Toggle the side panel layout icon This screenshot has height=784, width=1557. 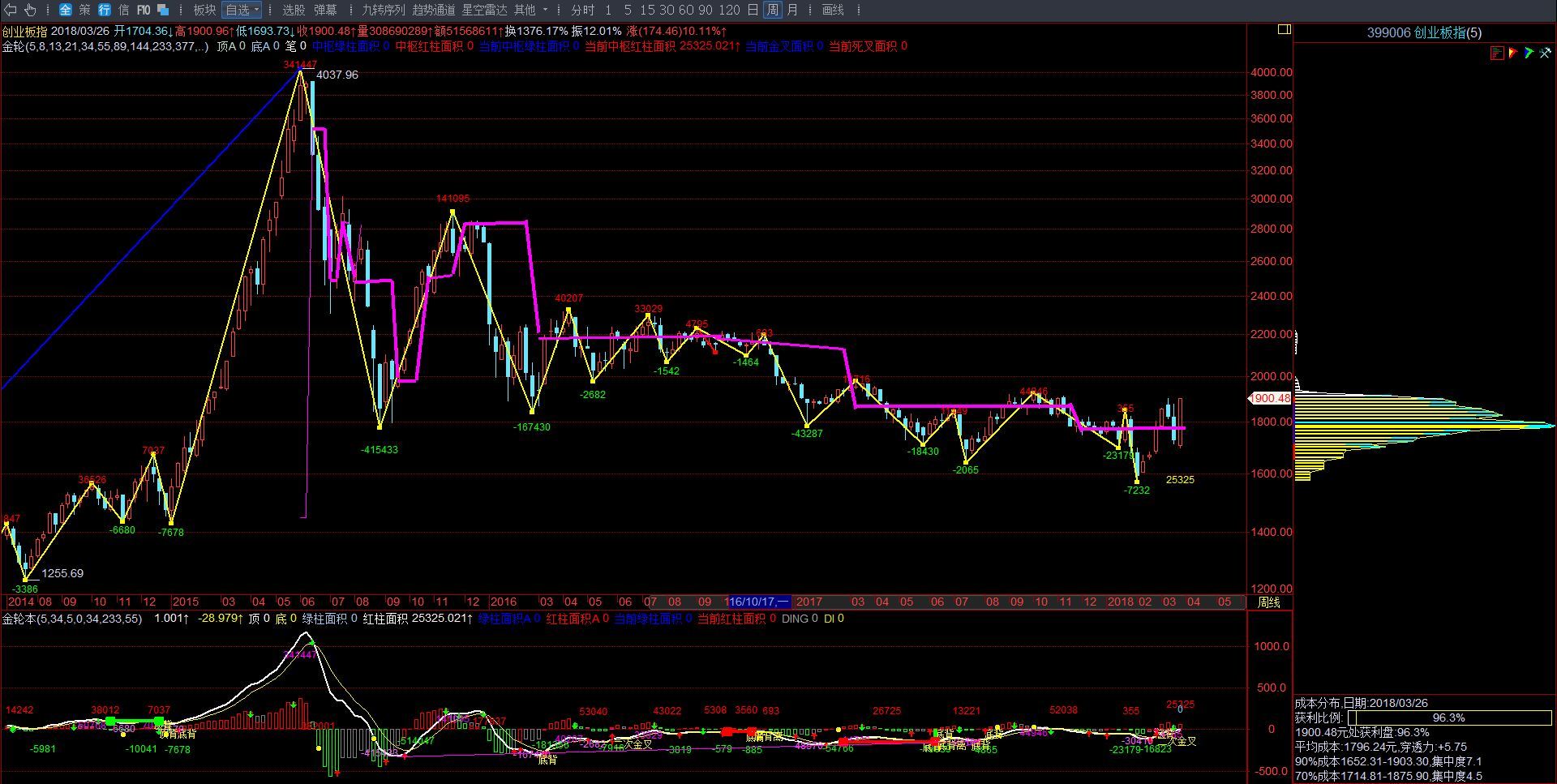click(1284, 29)
